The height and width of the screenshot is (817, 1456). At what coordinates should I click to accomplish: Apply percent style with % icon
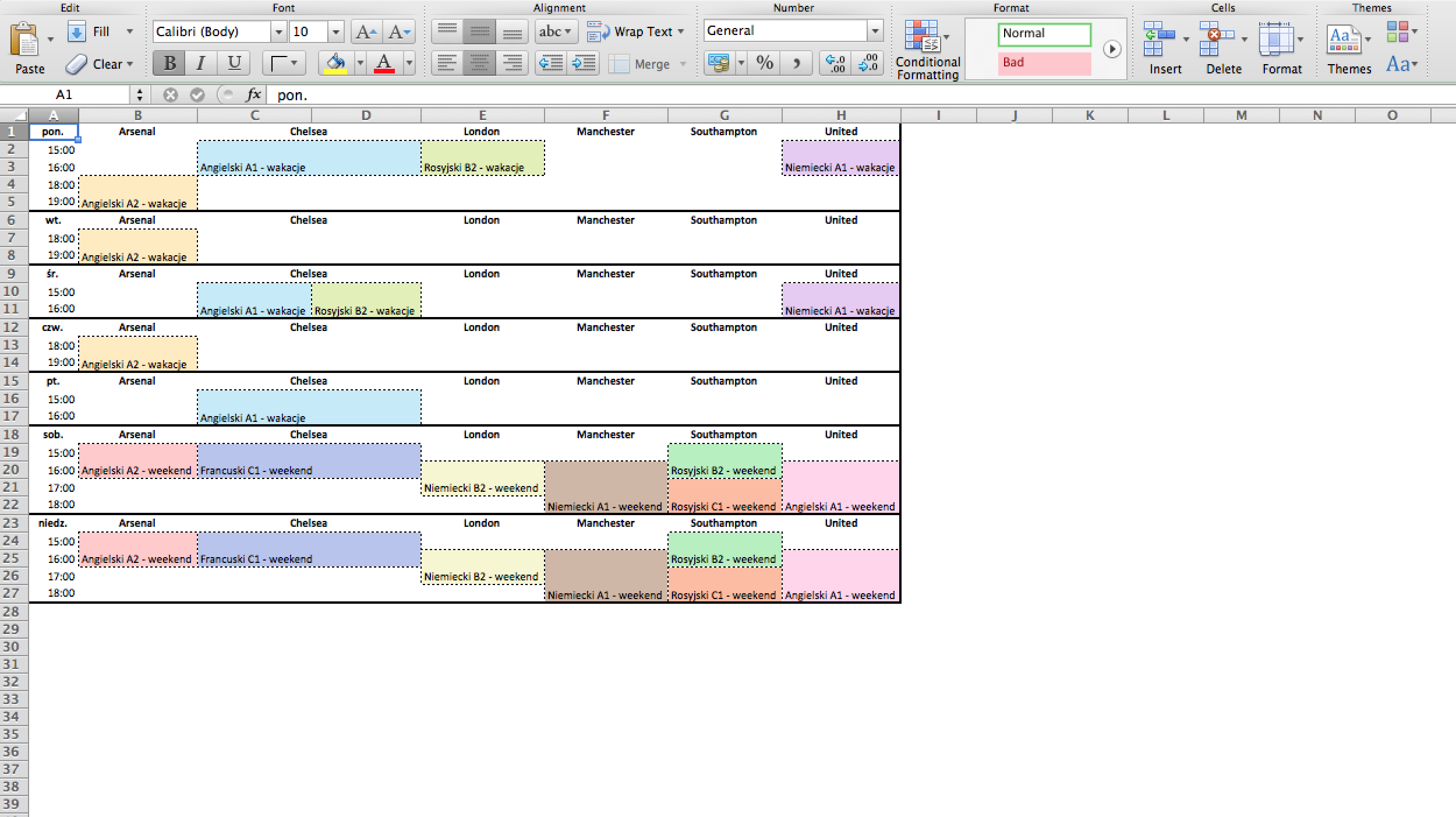[x=765, y=63]
